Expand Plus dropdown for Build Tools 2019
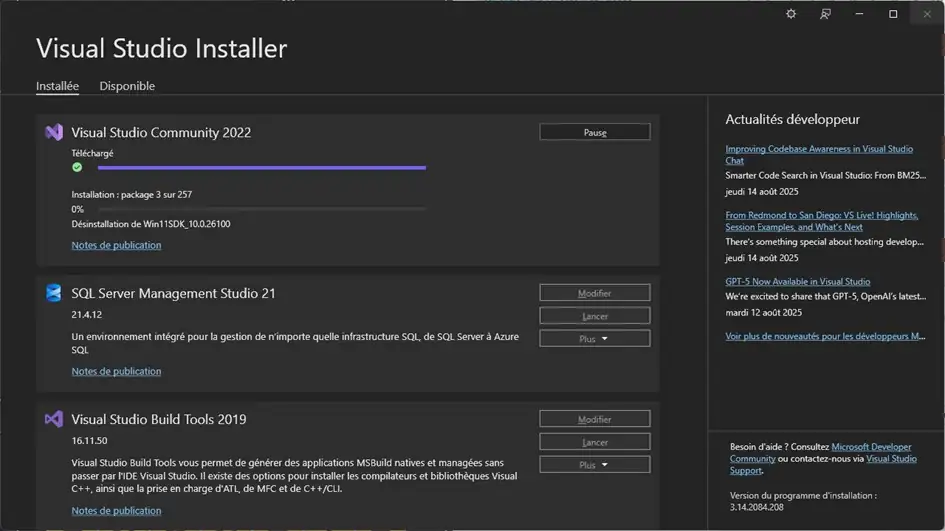Viewport: 945px width, 531px height. click(x=595, y=465)
